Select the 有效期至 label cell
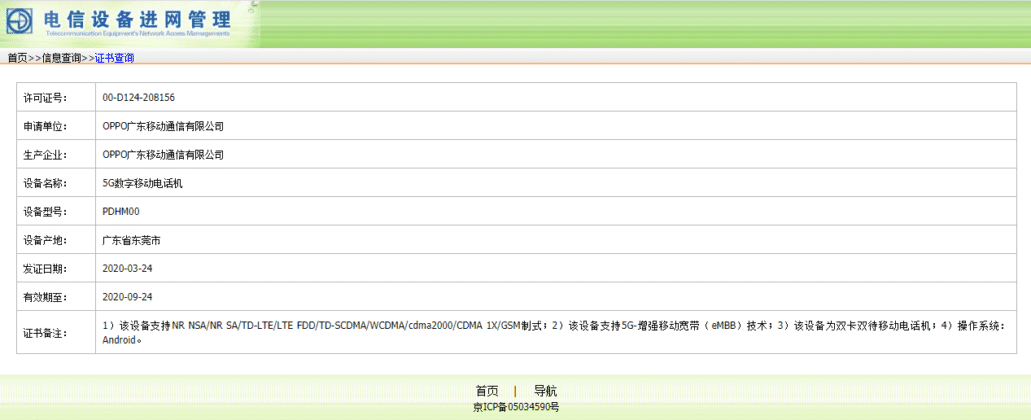 tap(56, 297)
